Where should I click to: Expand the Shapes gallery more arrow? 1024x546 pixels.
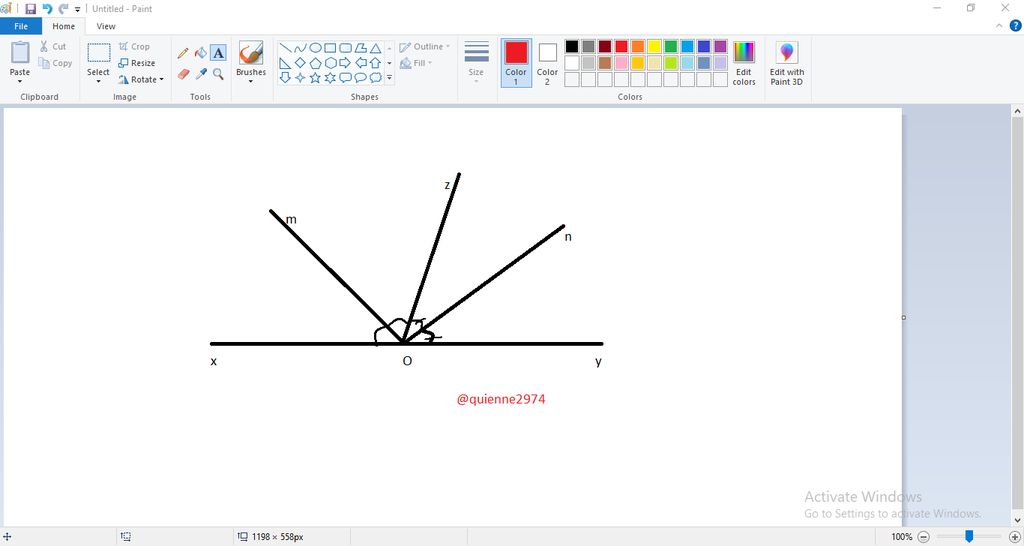[x=389, y=78]
